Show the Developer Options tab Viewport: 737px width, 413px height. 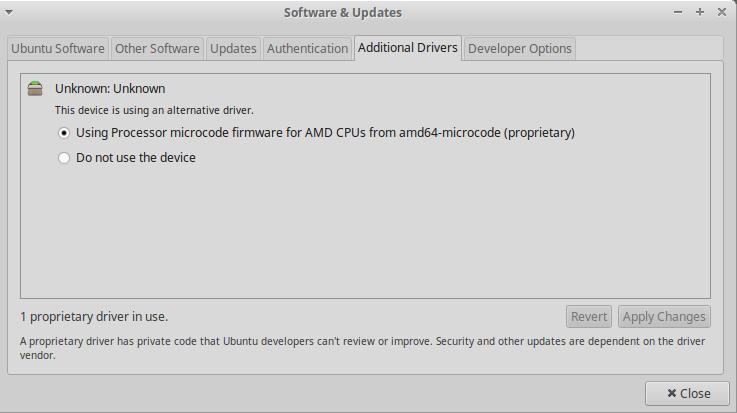(519, 48)
